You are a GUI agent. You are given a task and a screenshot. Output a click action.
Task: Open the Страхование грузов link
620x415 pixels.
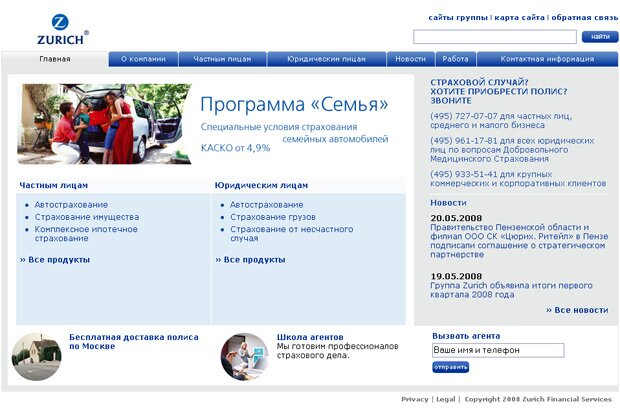point(272,217)
